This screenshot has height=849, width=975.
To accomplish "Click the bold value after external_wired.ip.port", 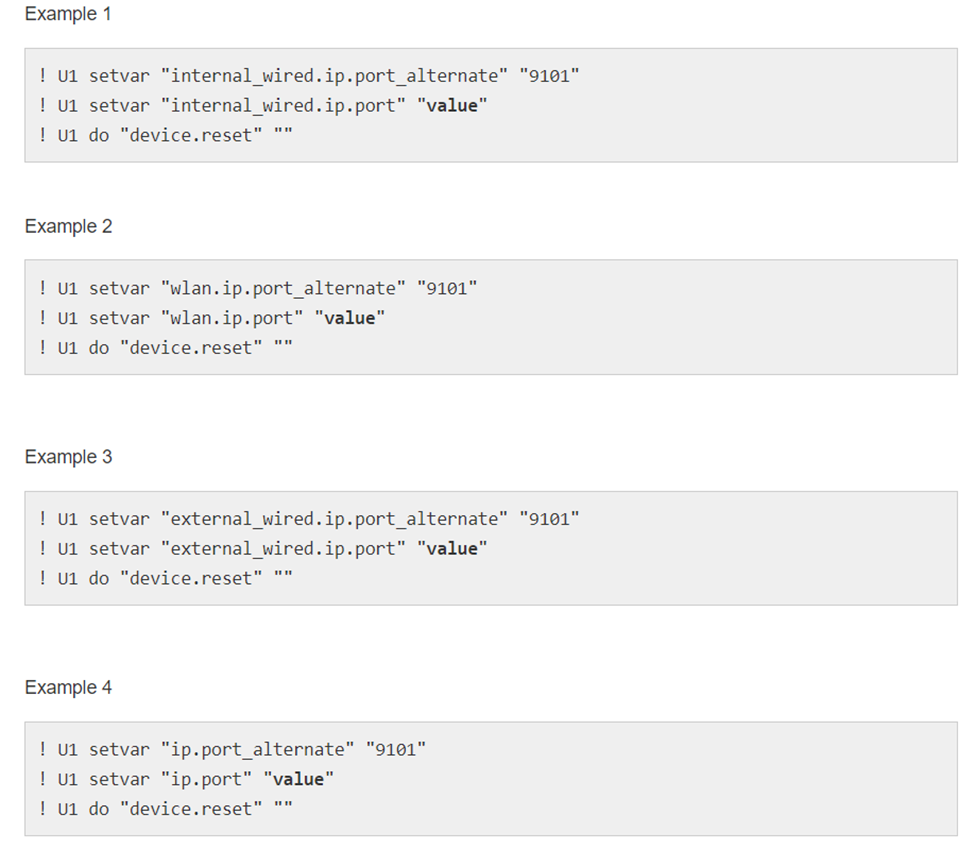I will tap(452, 548).
